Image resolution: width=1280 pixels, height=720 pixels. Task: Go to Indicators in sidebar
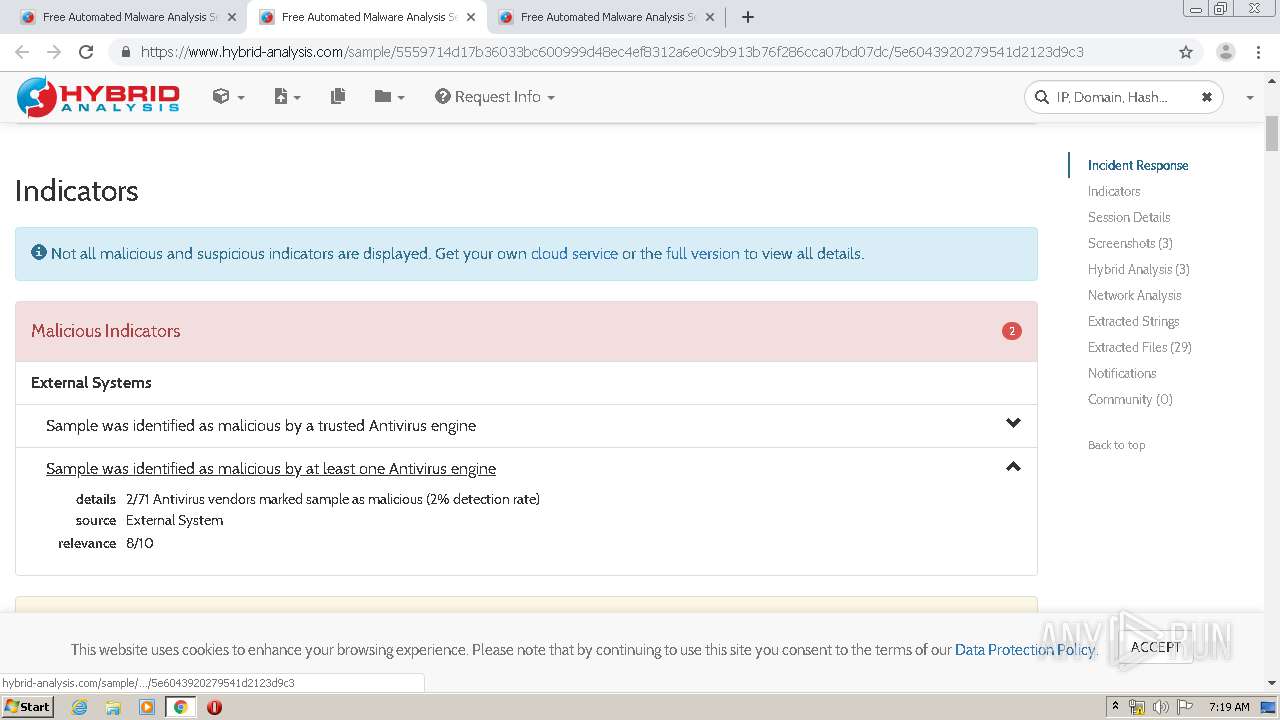click(x=1114, y=191)
